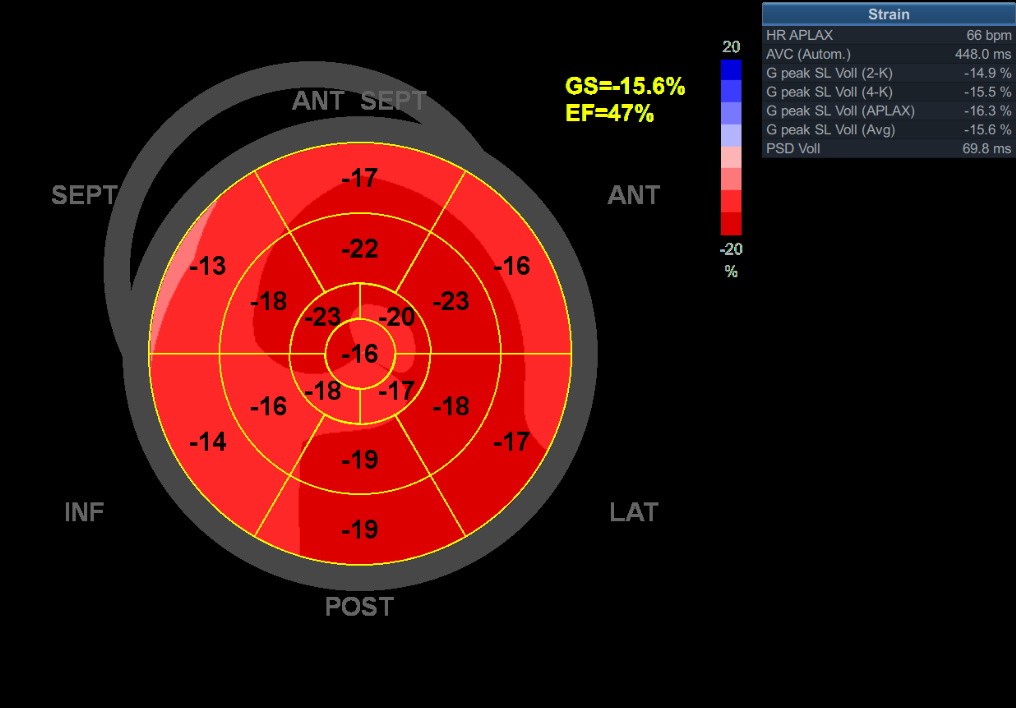
Task: Click the yellow EF=47% readout
Action: pyautogui.click(x=609, y=113)
